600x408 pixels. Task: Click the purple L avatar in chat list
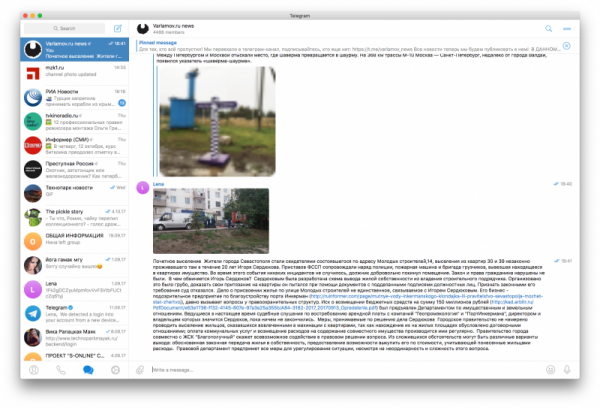[x=33, y=289]
